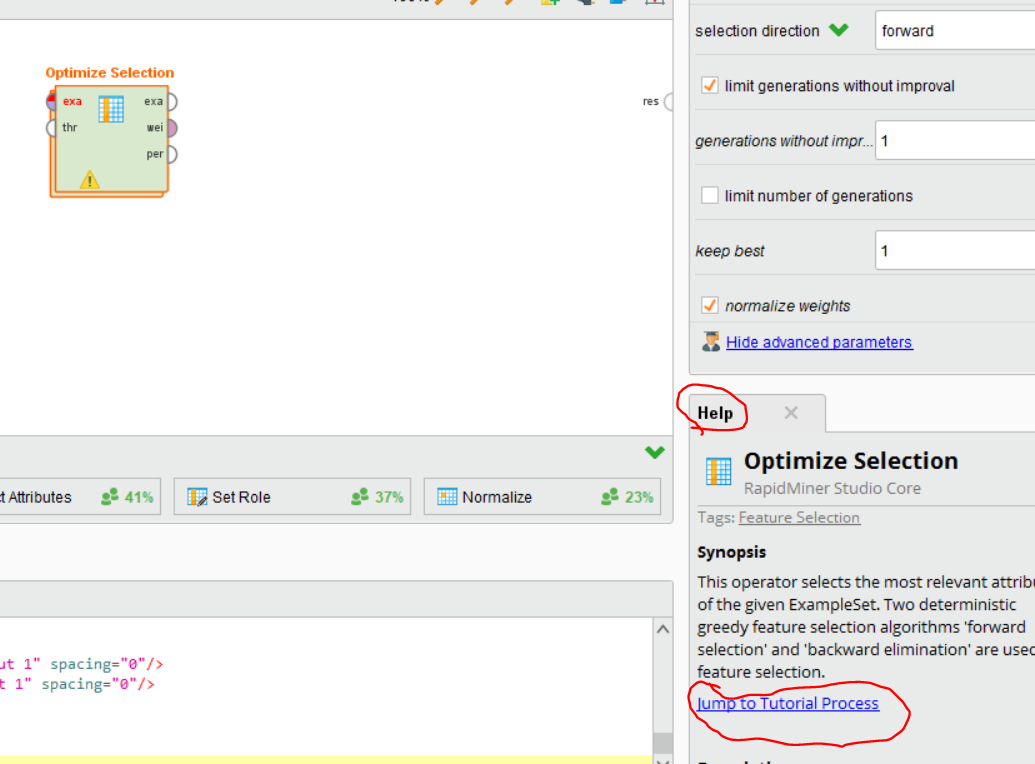Click the Optimize Selection icon in the Help panel
The height and width of the screenshot is (764, 1035).
[718, 471]
